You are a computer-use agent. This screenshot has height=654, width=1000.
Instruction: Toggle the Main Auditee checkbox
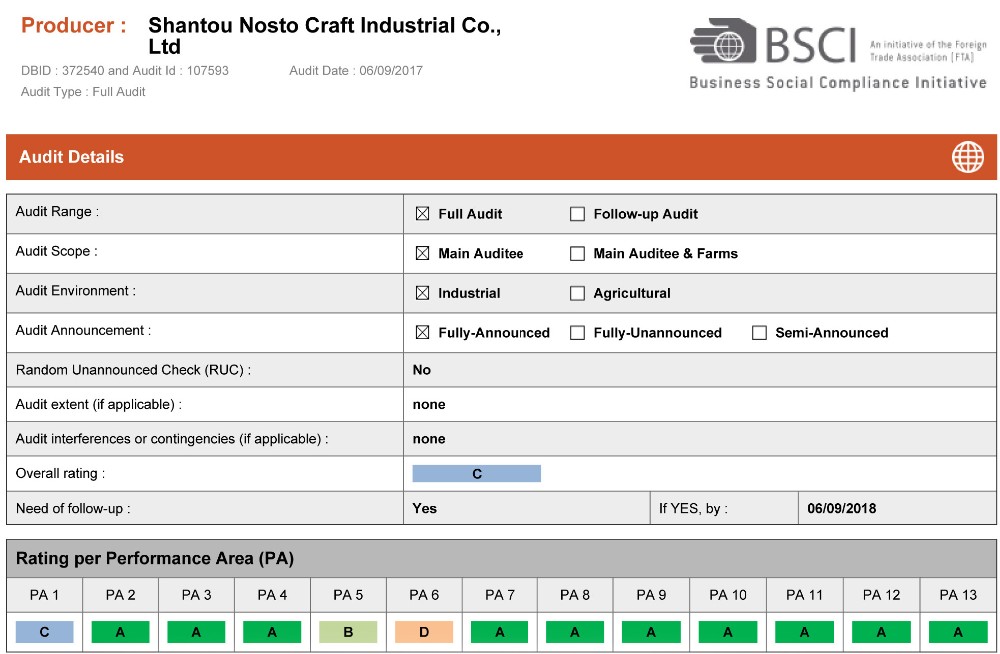click(x=422, y=253)
